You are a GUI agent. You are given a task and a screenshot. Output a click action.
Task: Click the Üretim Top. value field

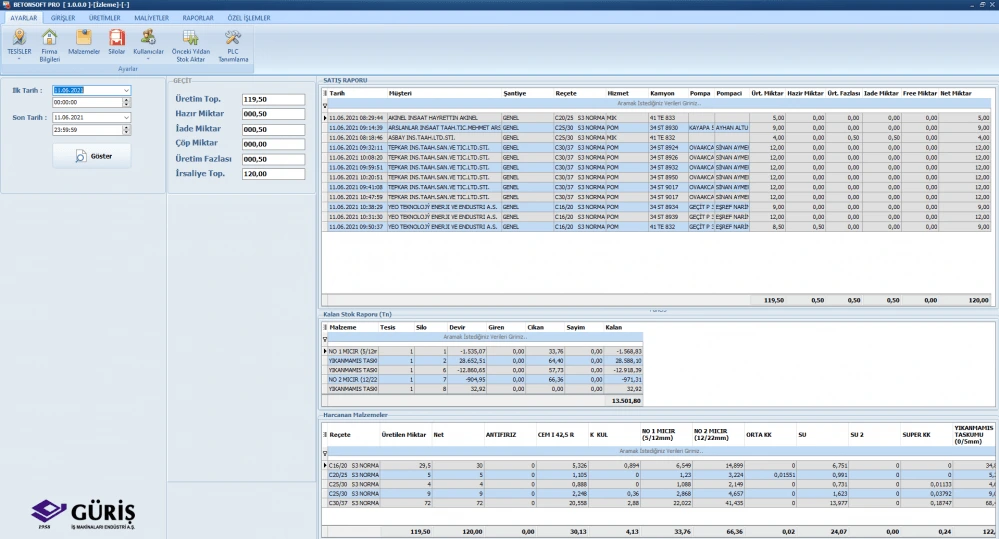[273, 100]
